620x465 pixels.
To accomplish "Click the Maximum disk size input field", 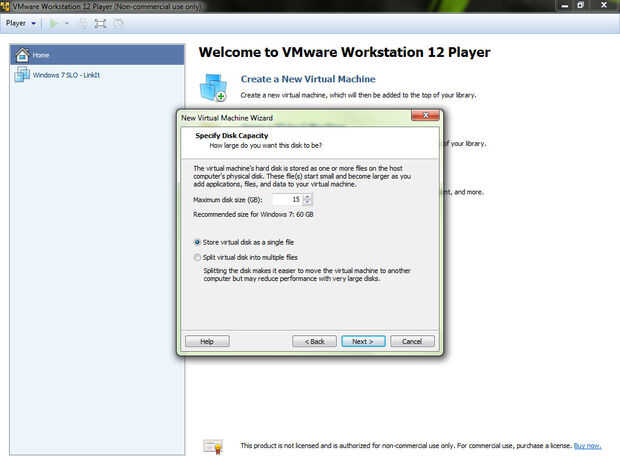I will click(x=287, y=200).
